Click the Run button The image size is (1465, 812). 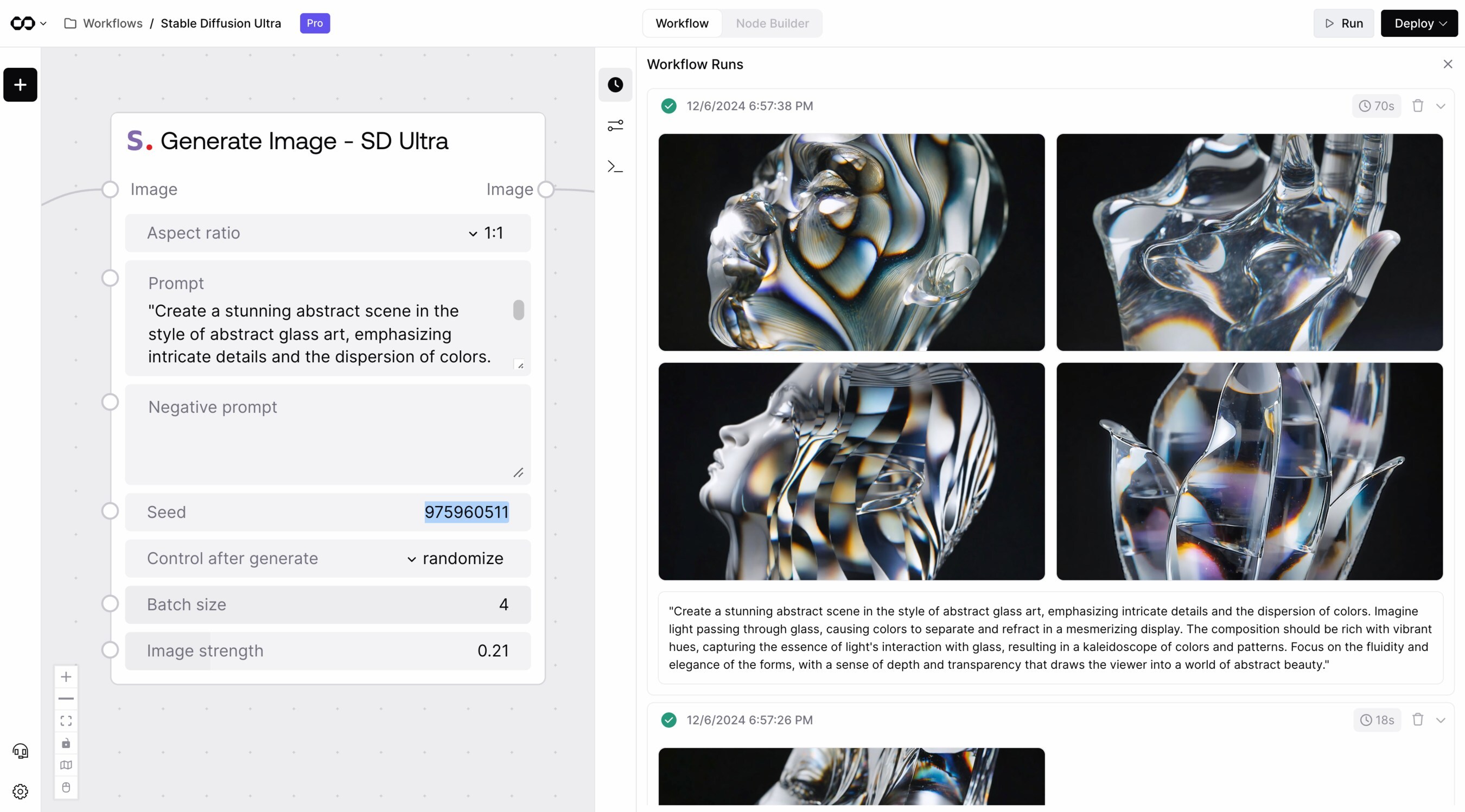tap(1344, 23)
